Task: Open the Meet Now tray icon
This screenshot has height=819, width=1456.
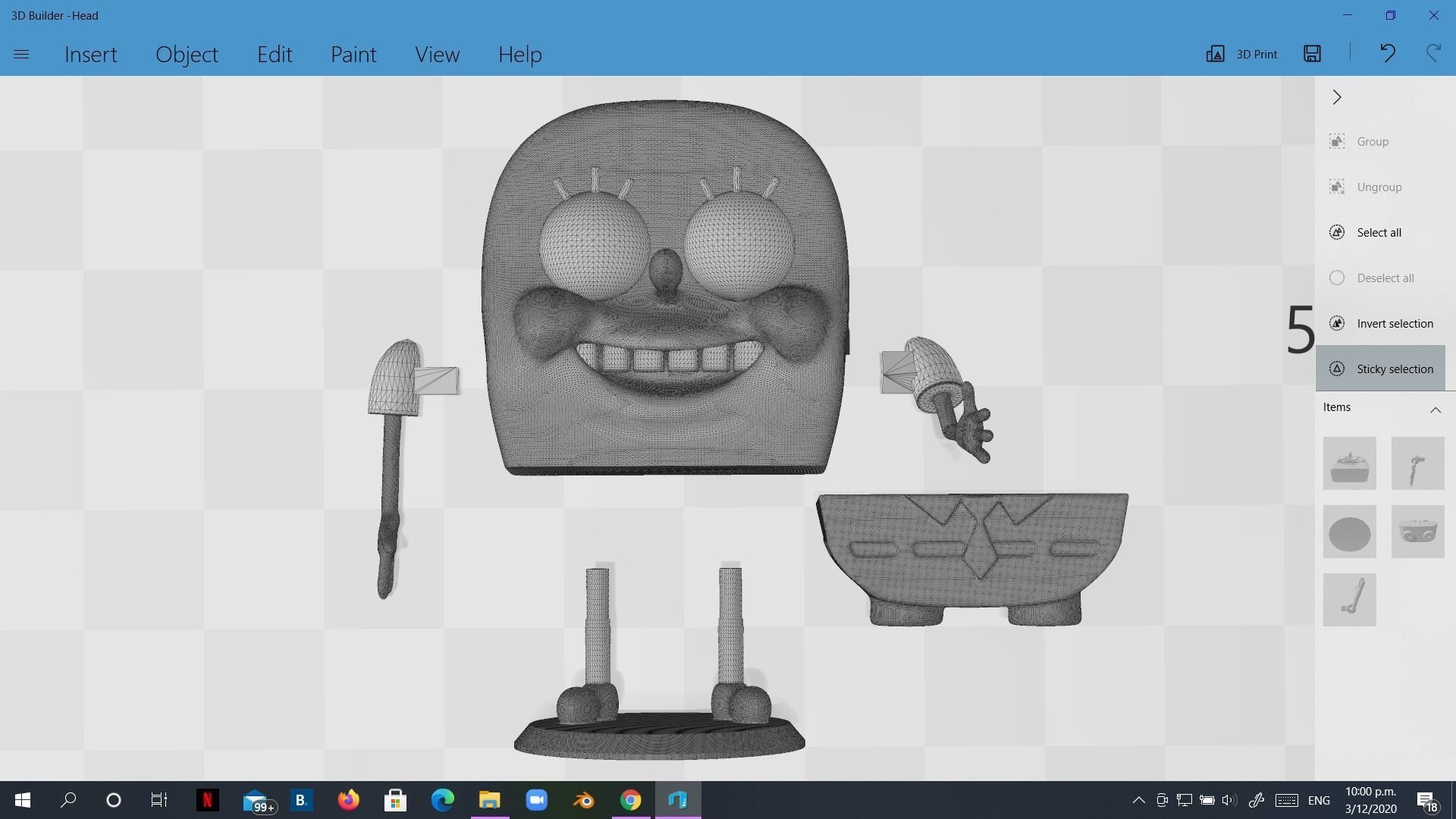Action: 1161,800
